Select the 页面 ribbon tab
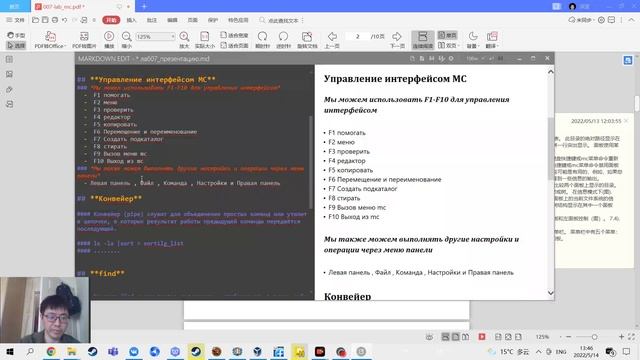The height and width of the screenshot is (360, 640). pyautogui.click(x=193, y=20)
